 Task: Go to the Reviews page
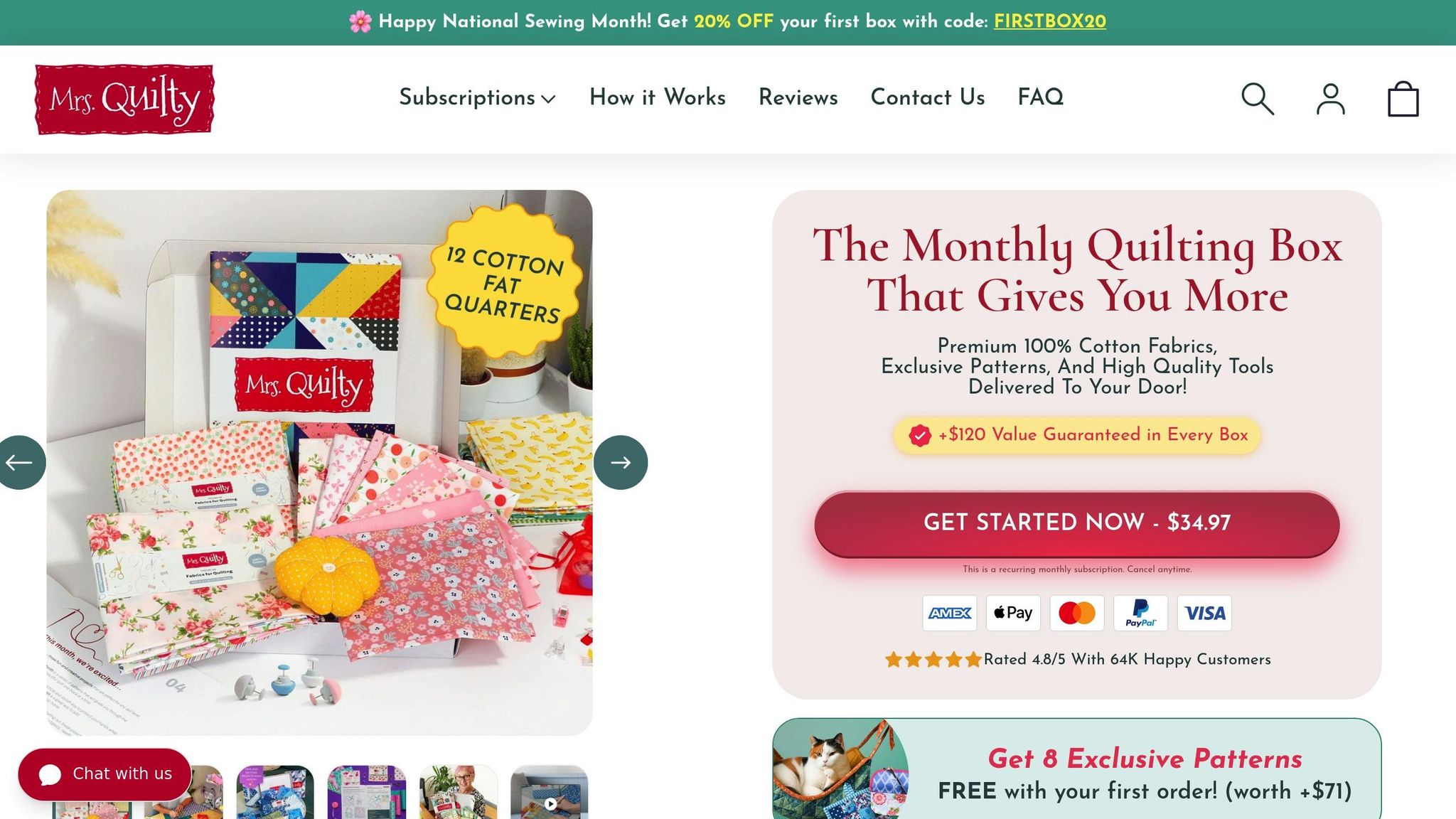[798, 97]
